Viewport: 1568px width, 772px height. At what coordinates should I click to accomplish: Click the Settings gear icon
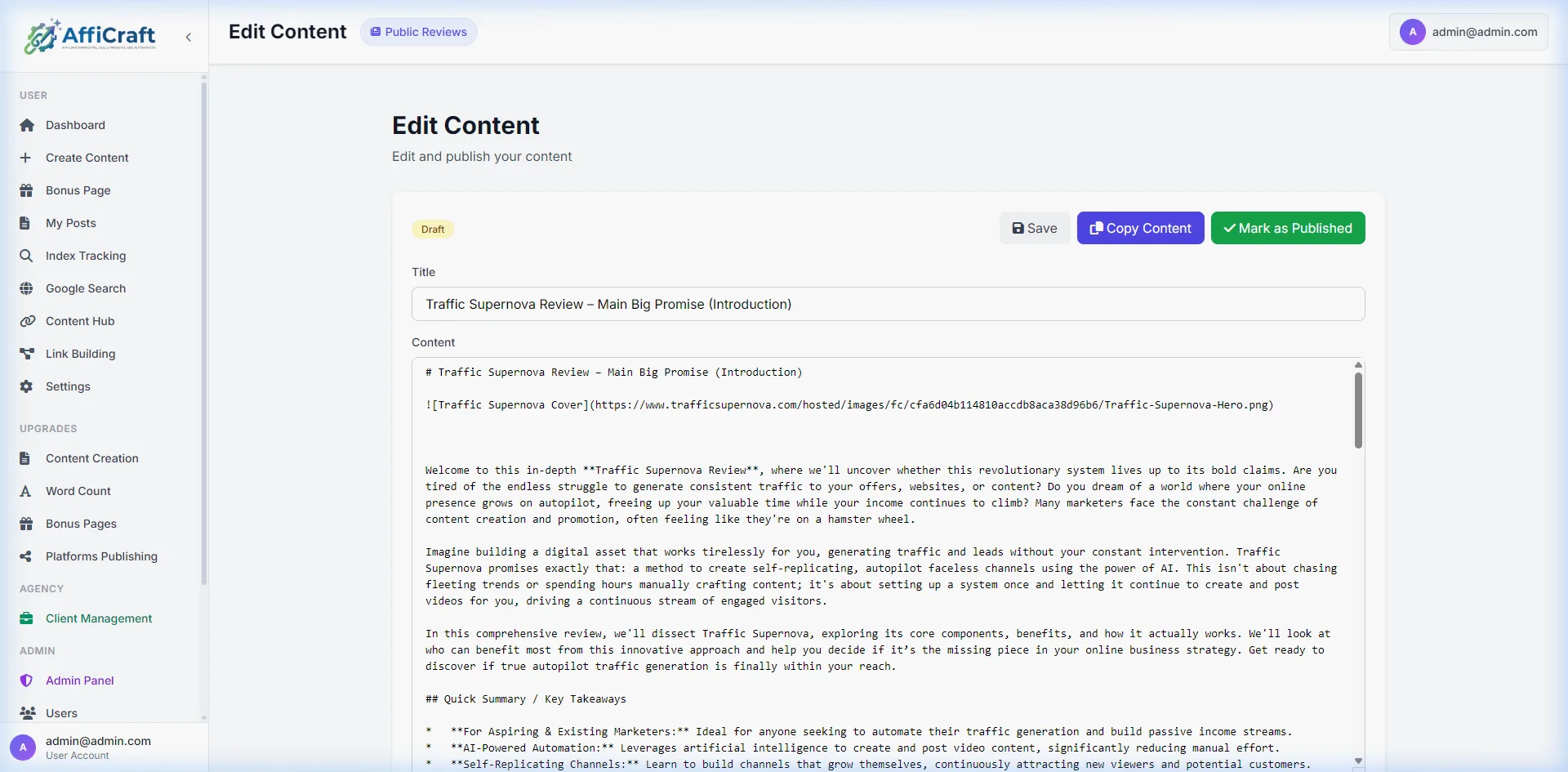(x=27, y=386)
